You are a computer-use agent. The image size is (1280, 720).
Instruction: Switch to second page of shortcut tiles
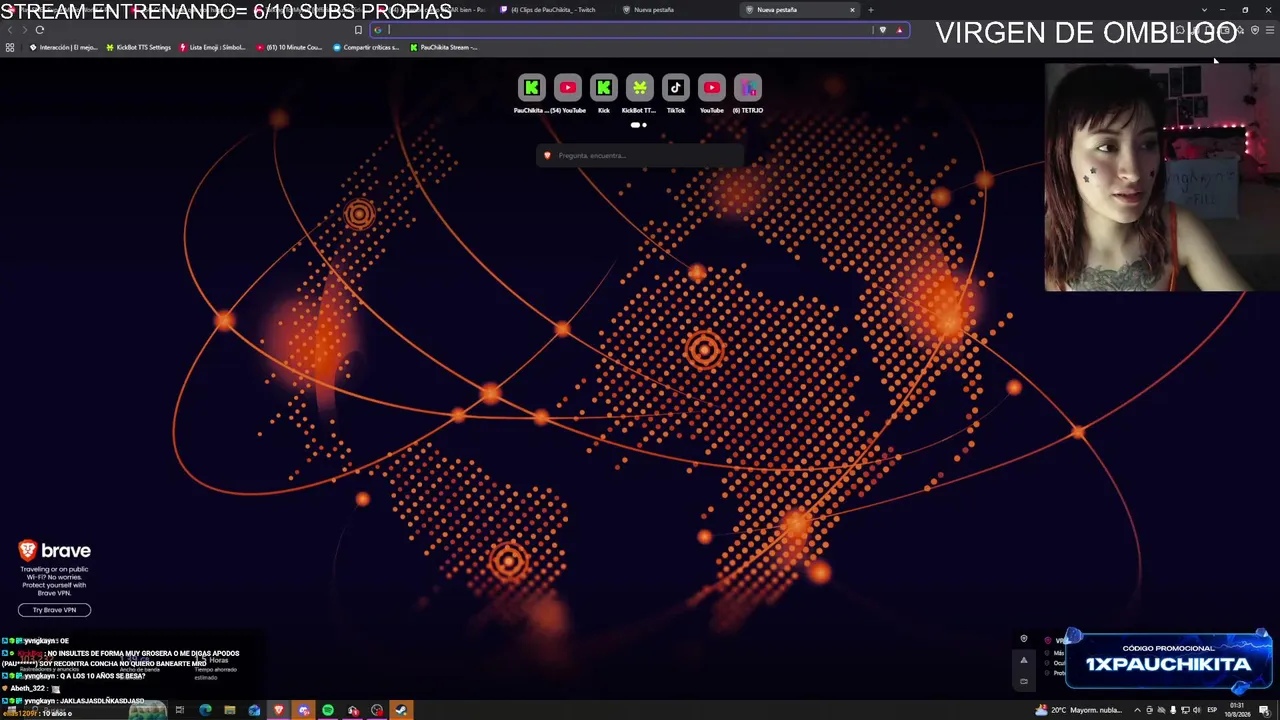pos(644,125)
